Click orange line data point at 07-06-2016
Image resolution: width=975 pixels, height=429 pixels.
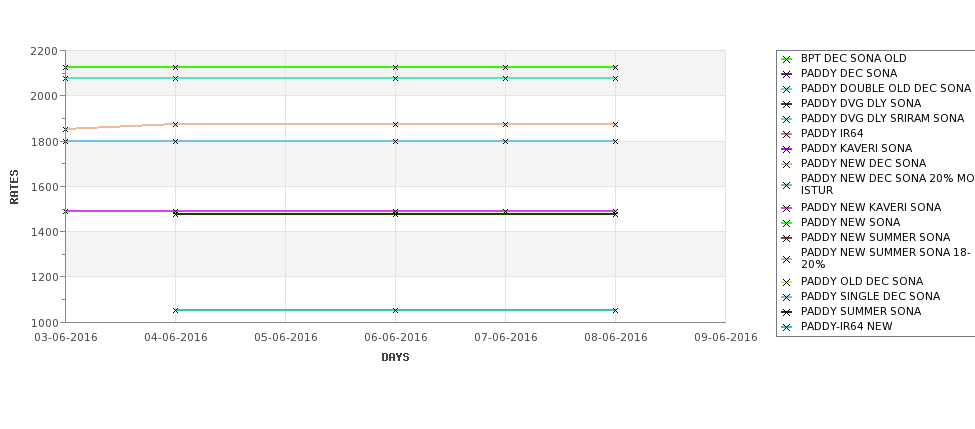pos(506,124)
